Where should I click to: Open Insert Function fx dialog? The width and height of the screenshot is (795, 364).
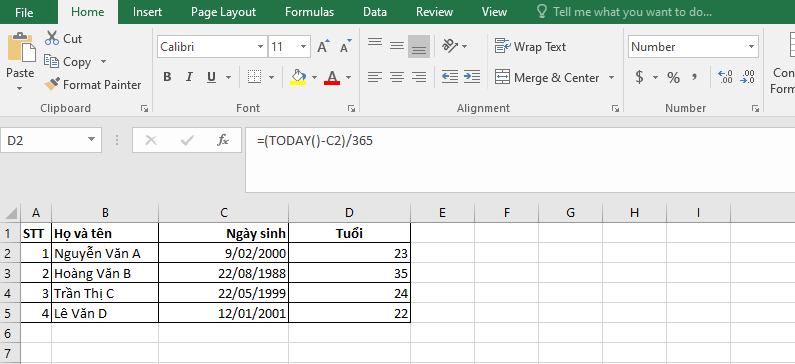[223, 140]
